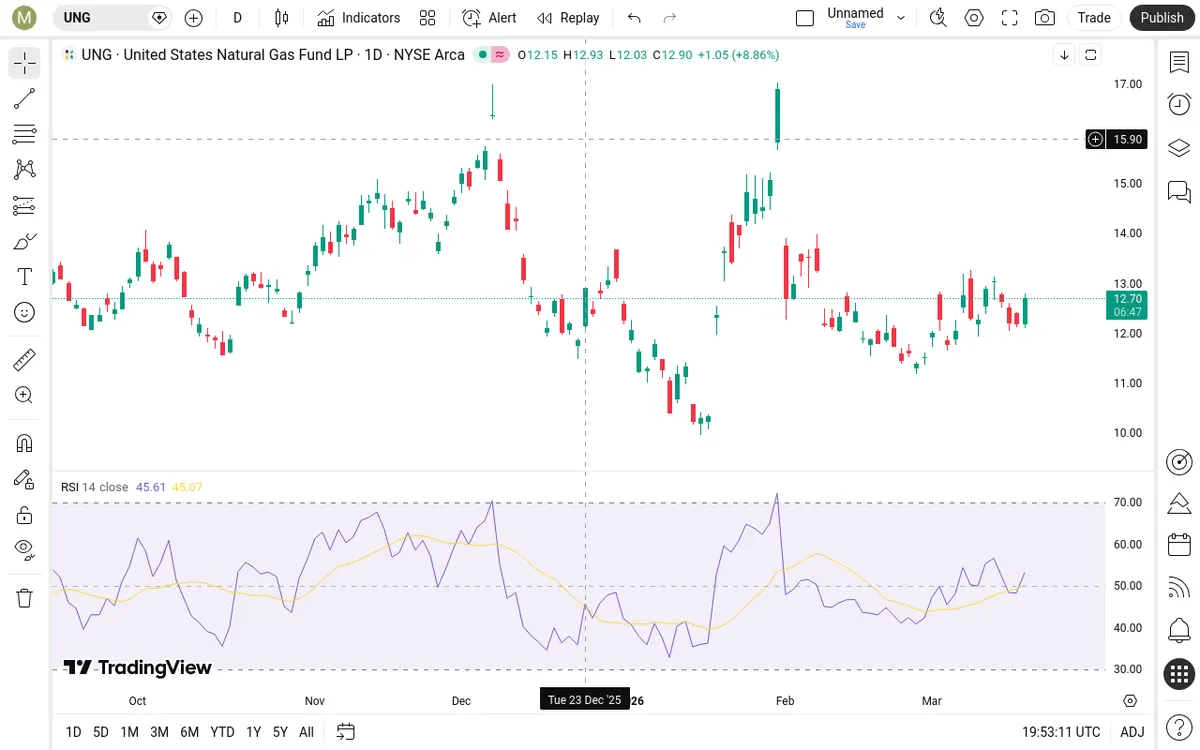
Task: Open chart settings hexagon icon
Action: point(973,17)
